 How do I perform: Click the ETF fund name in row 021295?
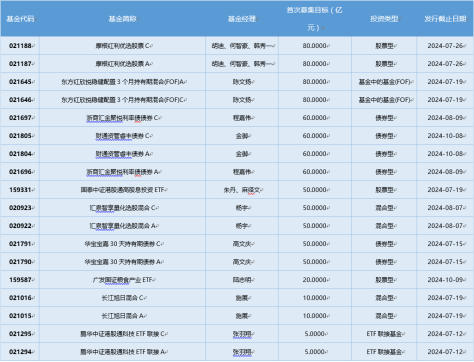(x=123, y=334)
